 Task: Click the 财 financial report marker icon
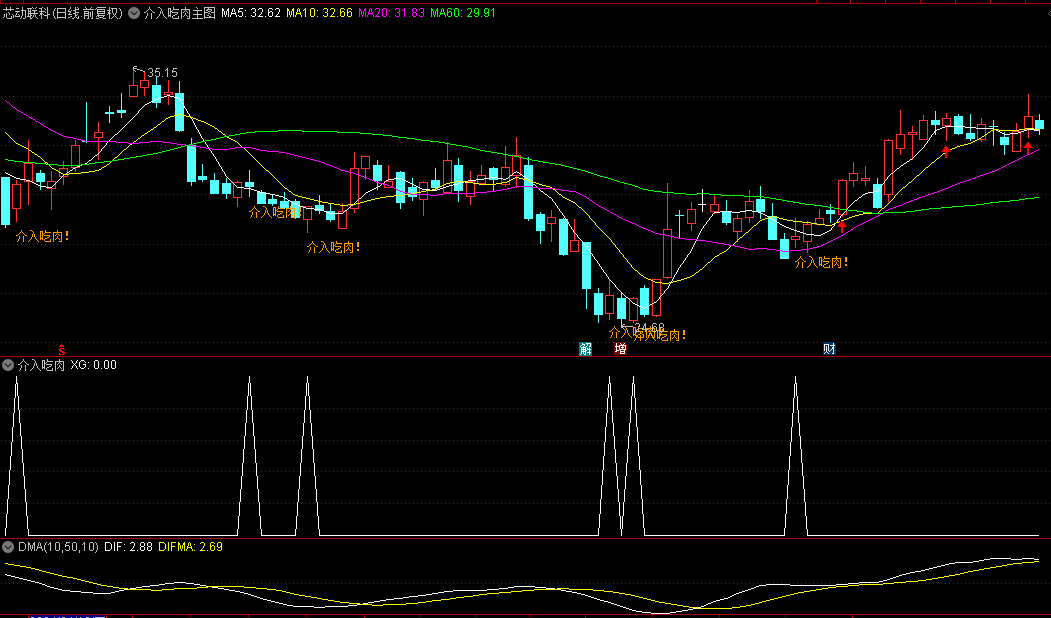click(x=829, y=349)
